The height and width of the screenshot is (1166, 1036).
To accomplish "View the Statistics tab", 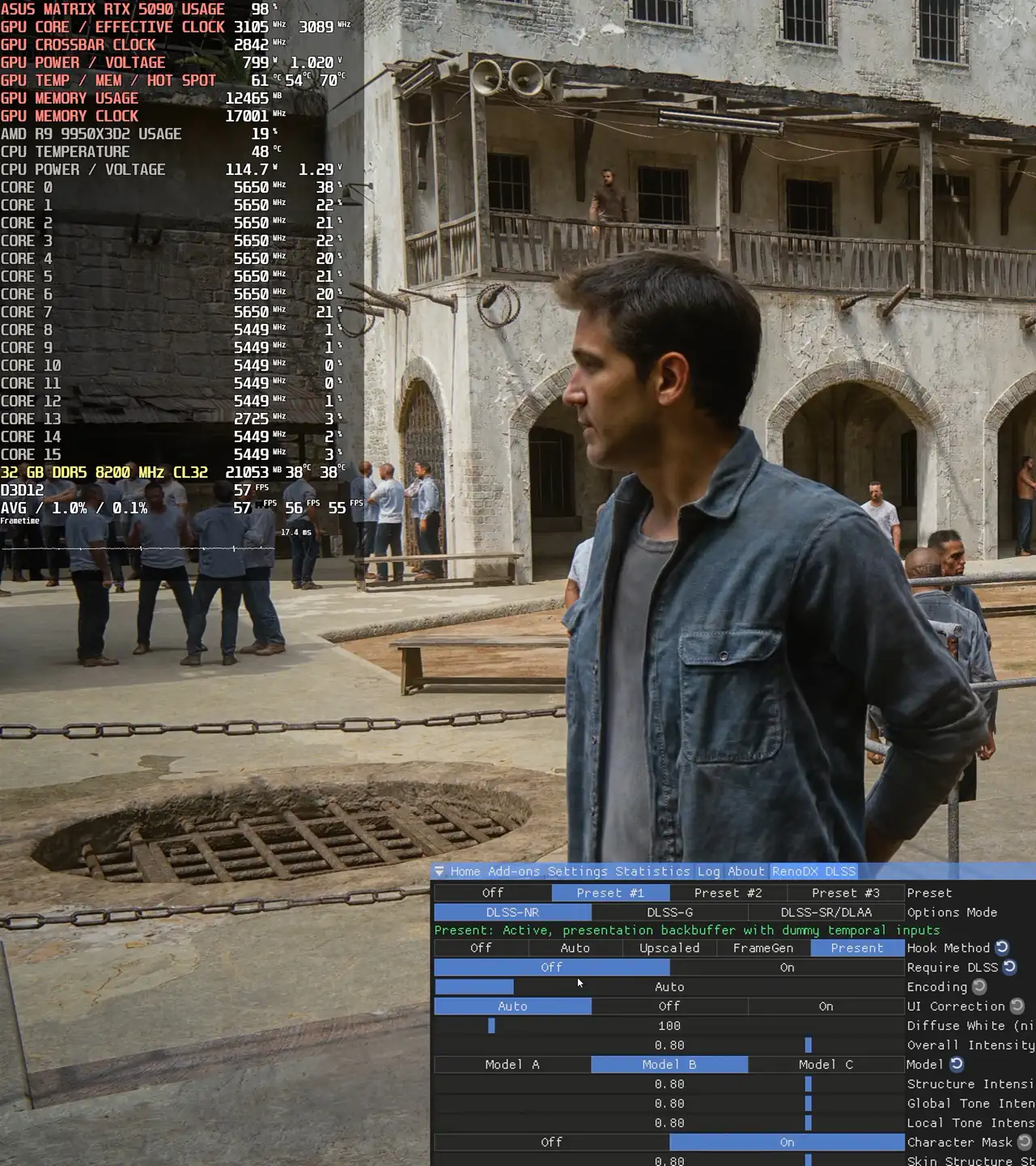I will click(652, 871).
